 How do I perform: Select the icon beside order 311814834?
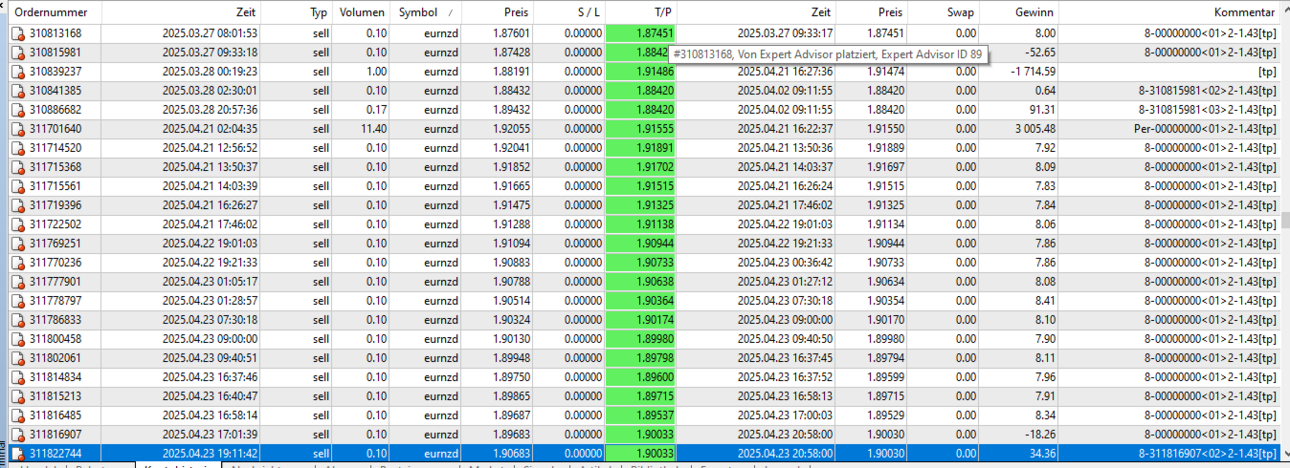point(18,377)
